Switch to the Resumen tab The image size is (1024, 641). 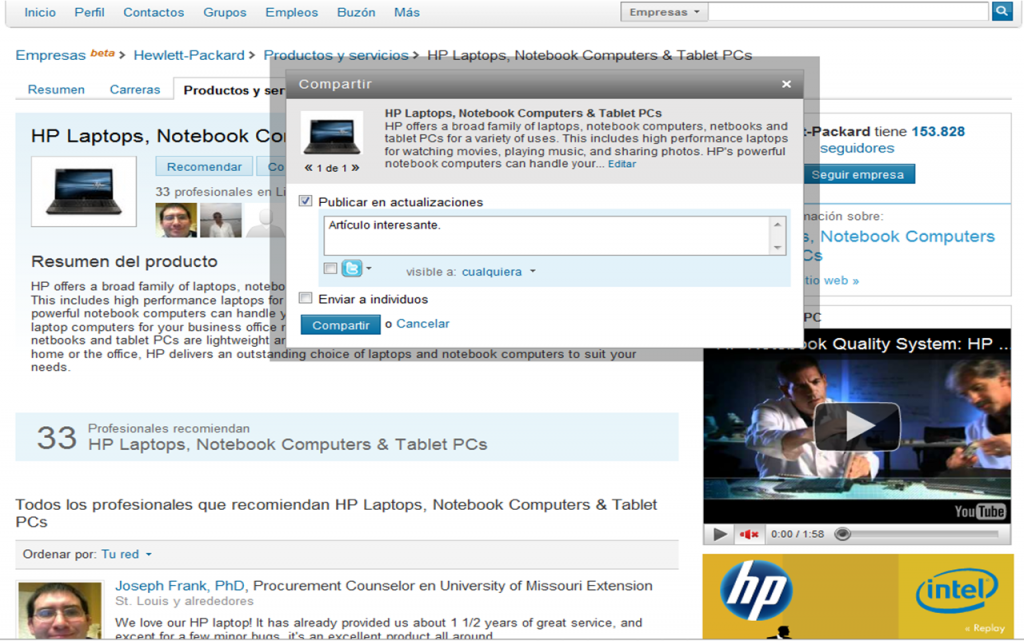pos(56,89)
